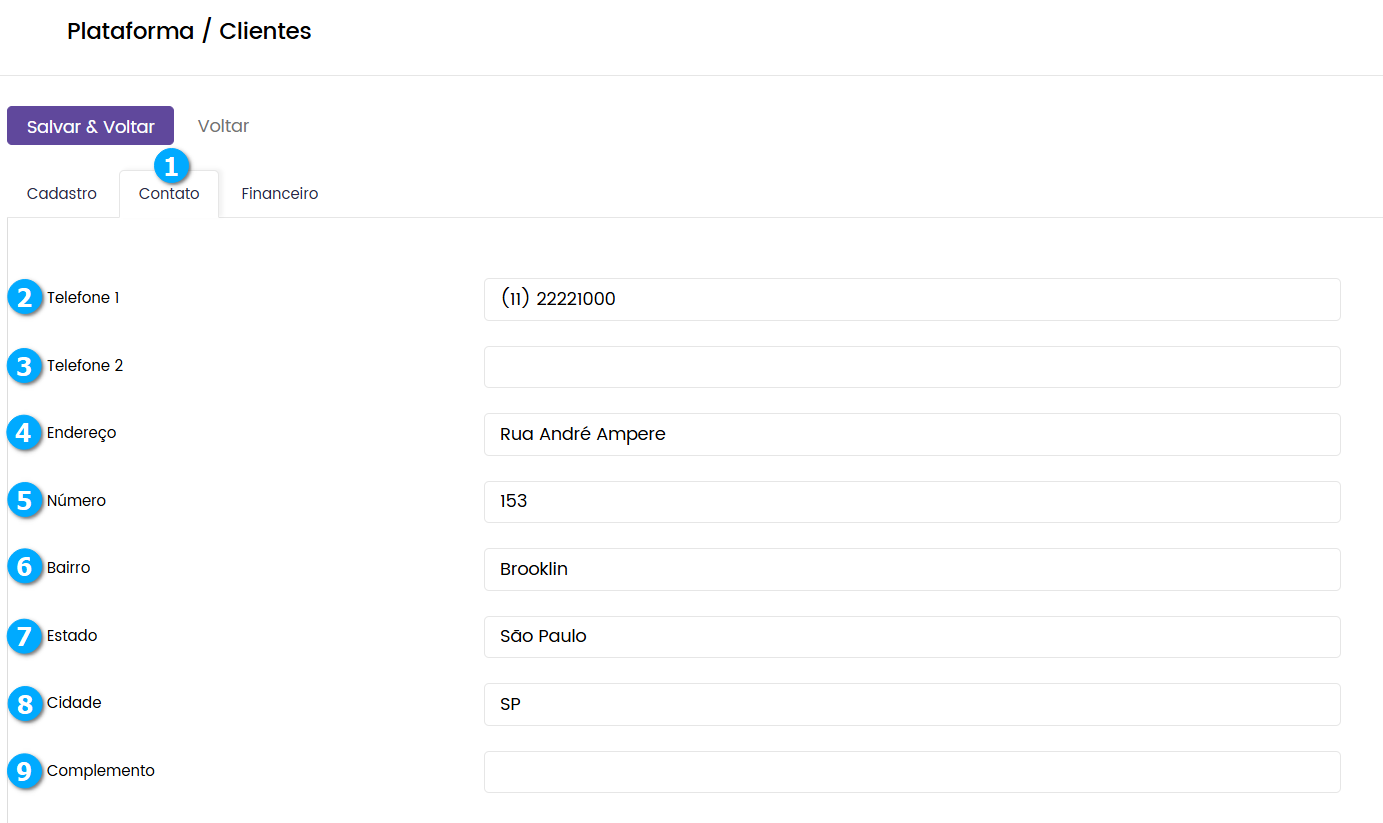Click badge number 8 beside Cidade
This screenshot has width=1383, height=823.
tap(25, 703)
